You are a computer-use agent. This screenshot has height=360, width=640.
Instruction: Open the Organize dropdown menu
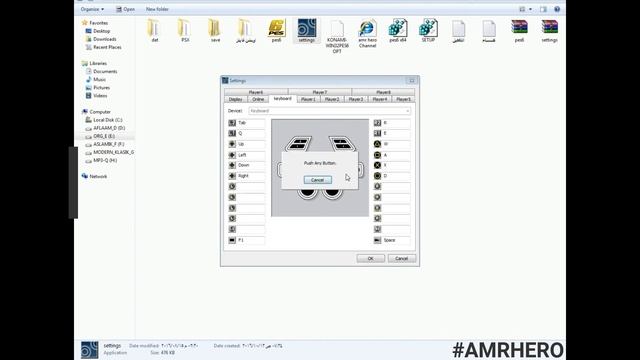point(92,9)
